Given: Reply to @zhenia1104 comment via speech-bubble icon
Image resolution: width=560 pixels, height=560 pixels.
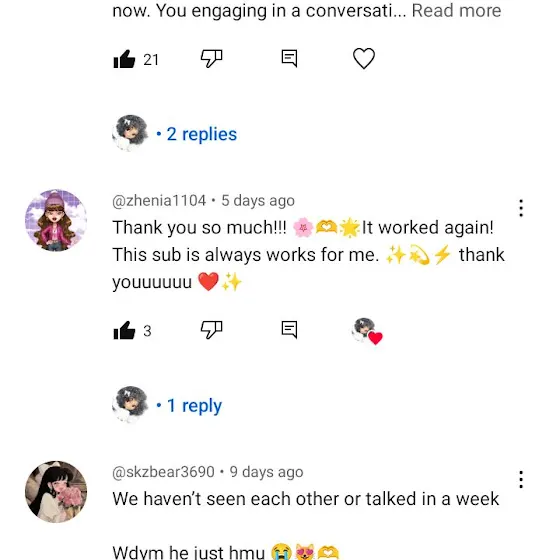Looking at the screenshot, I should (289, 330).
